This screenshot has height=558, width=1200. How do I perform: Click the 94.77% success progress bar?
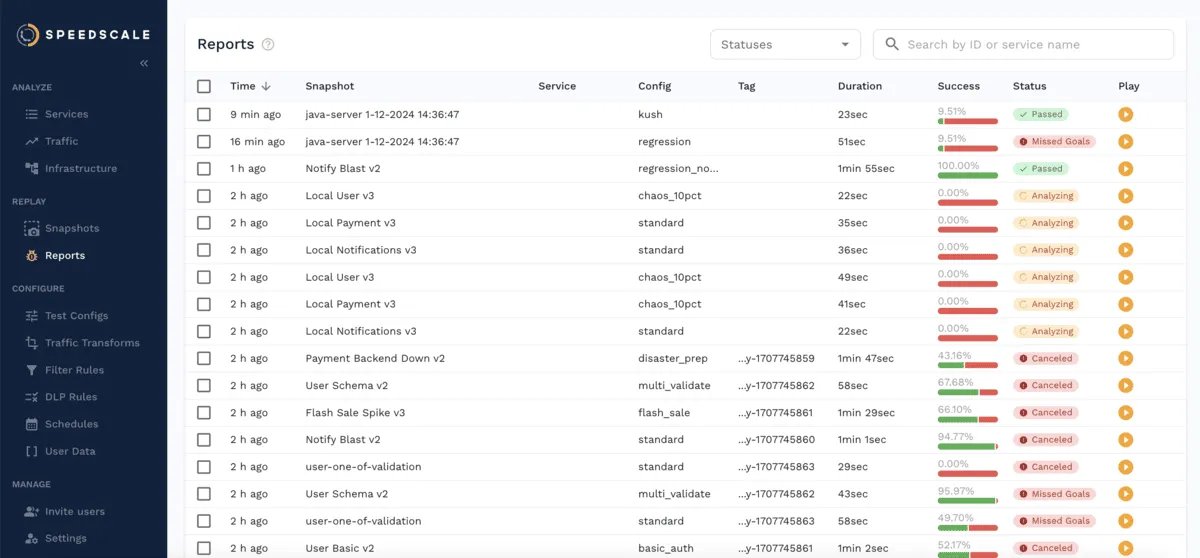(x=968, y=446)
